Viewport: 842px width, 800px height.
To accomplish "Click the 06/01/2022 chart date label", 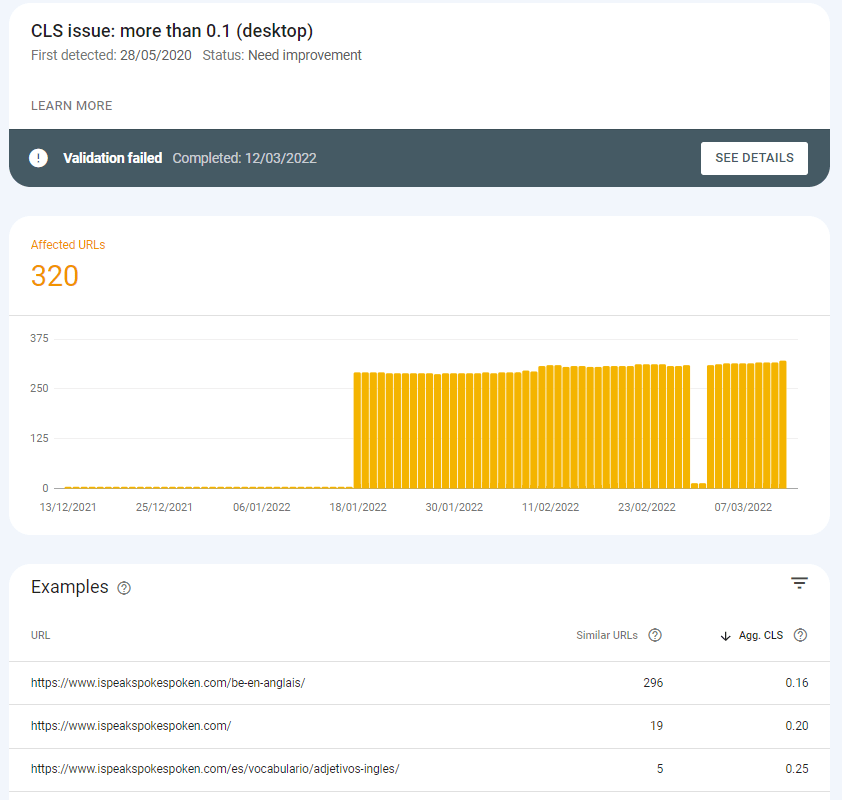I will click(x=262, y=507).
